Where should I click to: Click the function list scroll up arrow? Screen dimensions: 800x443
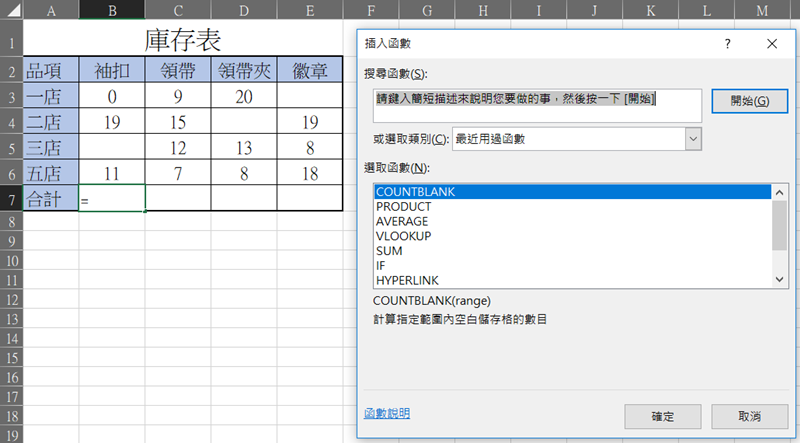(780, 192)
